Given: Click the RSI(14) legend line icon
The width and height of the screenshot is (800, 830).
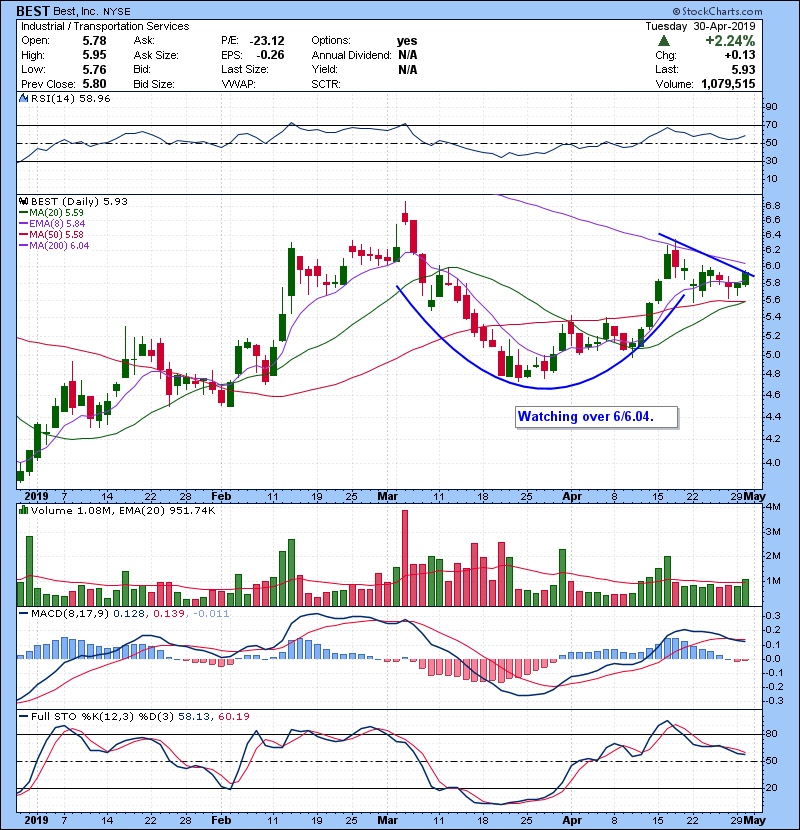Looking at the screenshot, I should 24,100.
